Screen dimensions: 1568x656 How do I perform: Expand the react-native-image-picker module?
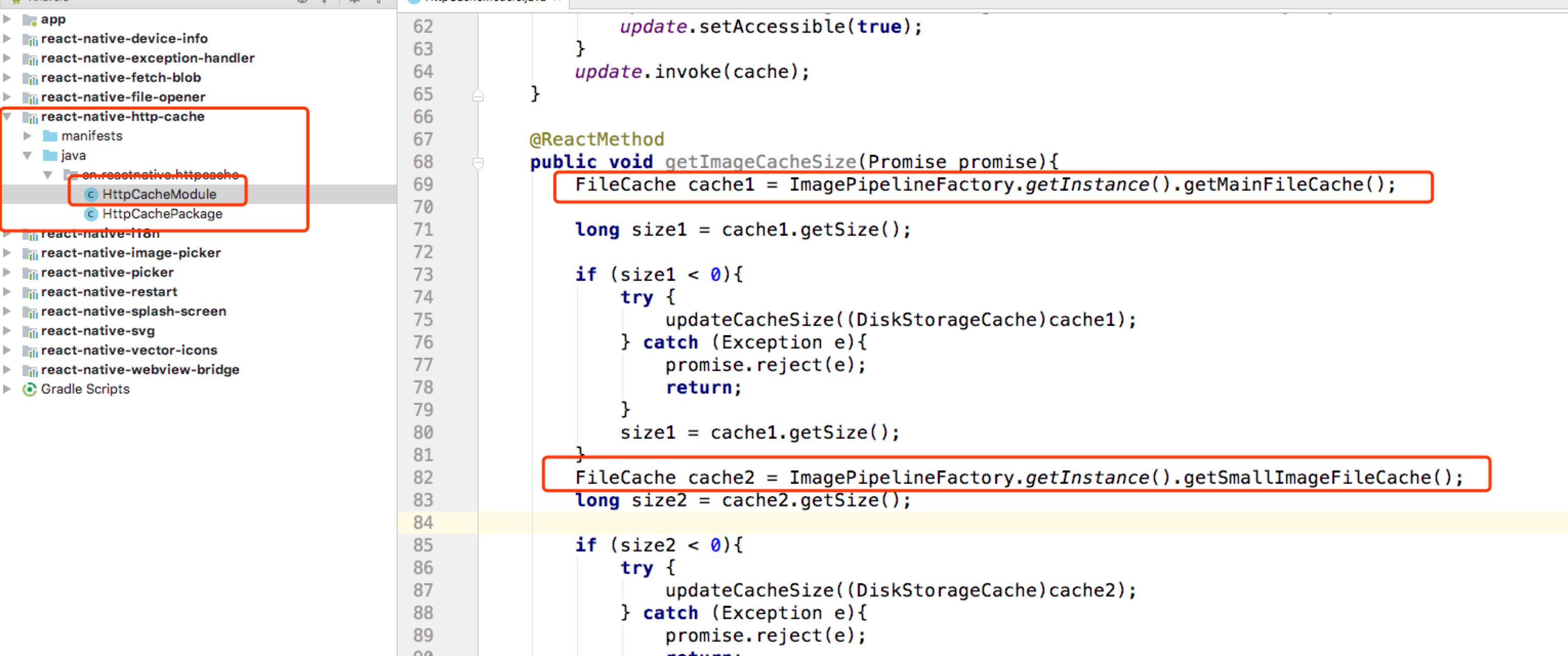pos(7,253)
